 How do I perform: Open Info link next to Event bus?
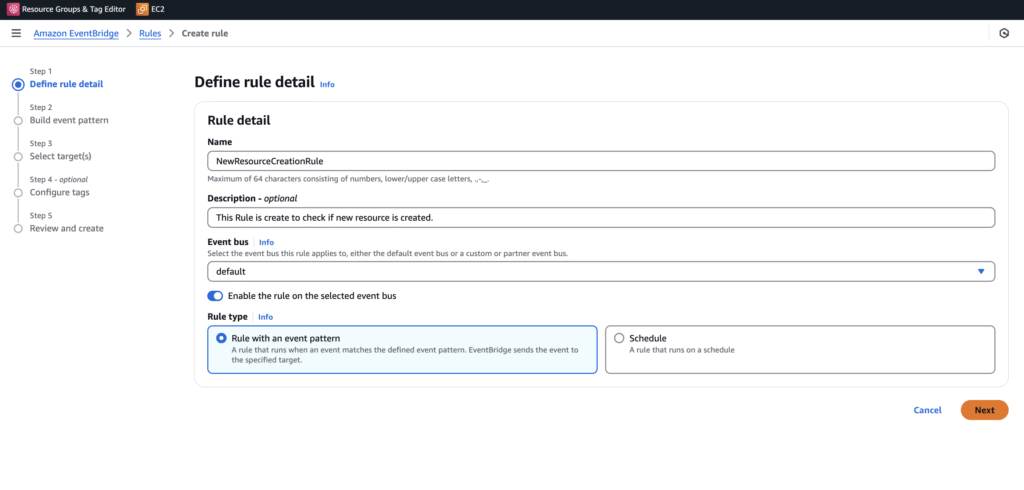click(x=266, y=242)
